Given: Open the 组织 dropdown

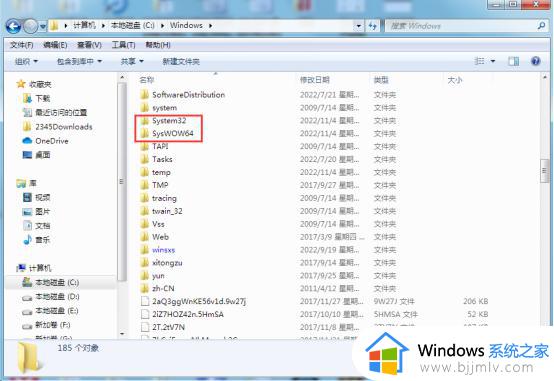Looking at the screenshot, I should 26,61.
